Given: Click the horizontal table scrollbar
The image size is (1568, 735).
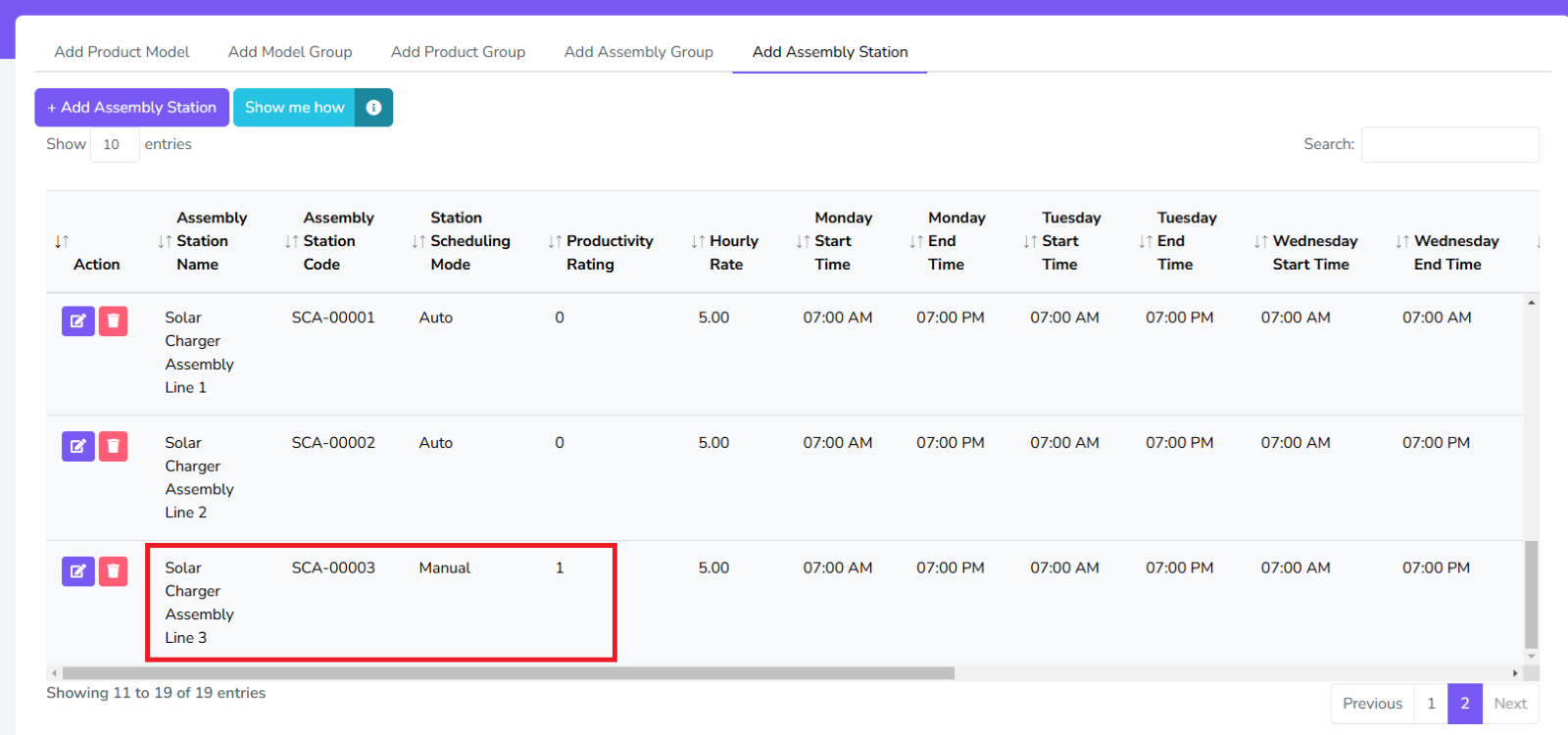Looking at the screenshot, I should [508, 673].
